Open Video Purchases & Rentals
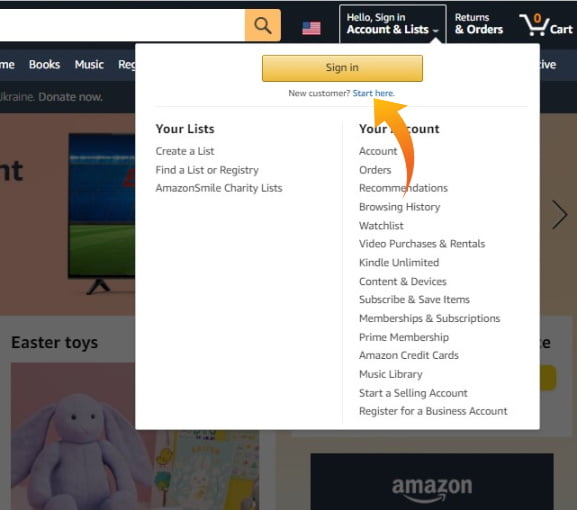Viewport: 577px width, 510px height. click(422, 244)
